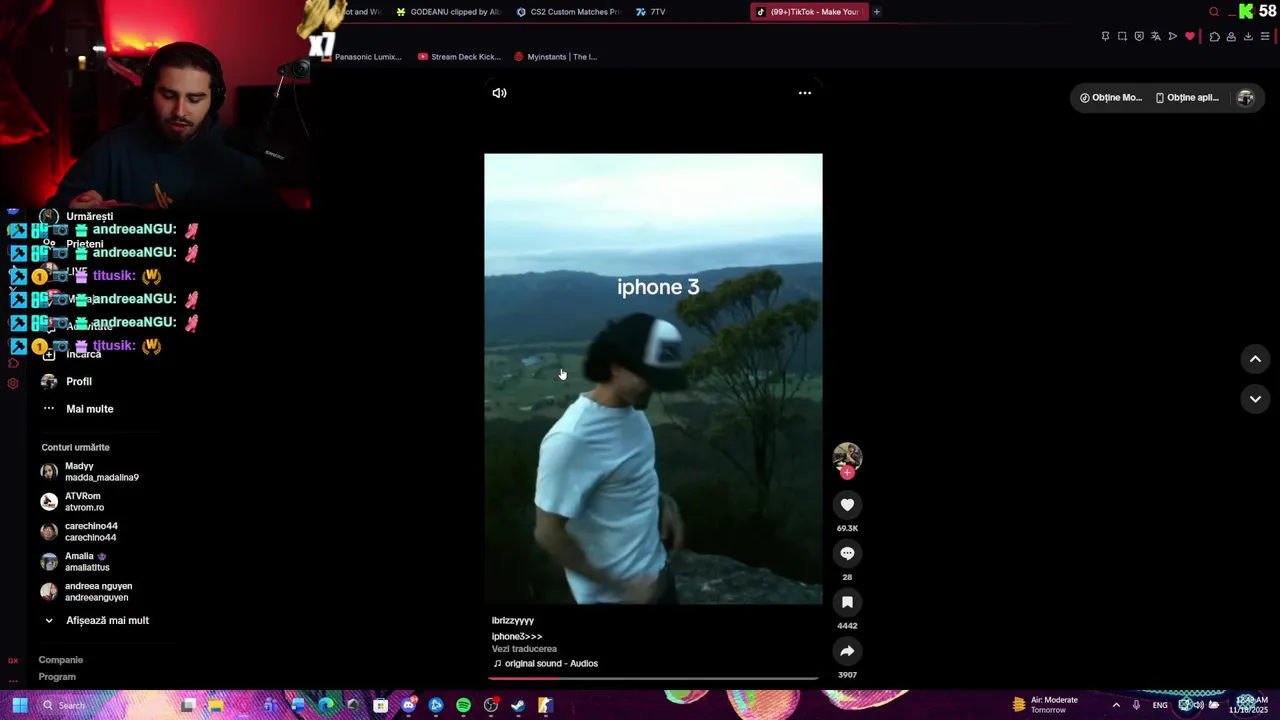Open the CS2 icon in the taskbar

point(545,705)
